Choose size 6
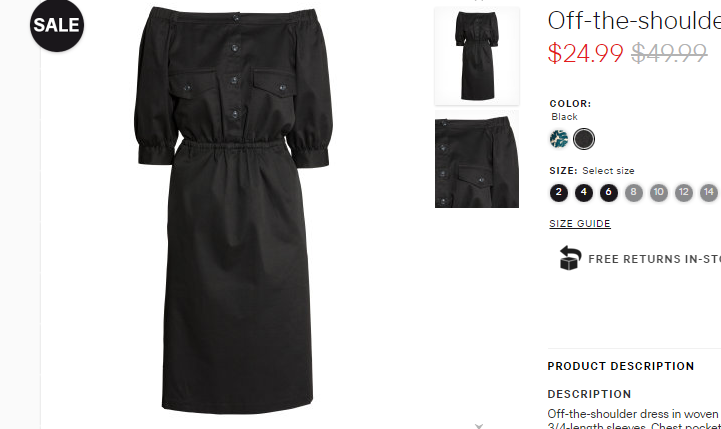The height and width of the screenshot is (429, 721). click(608, 192)
